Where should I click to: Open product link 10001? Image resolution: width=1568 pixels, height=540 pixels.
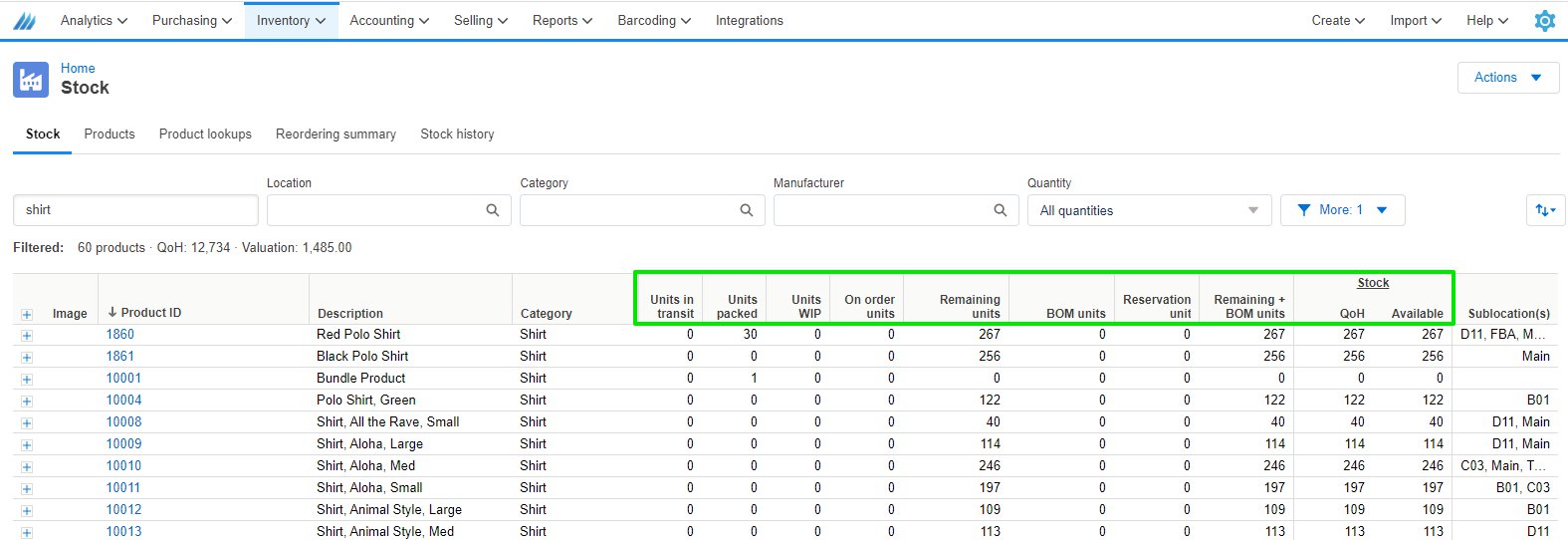pos(124,378)
